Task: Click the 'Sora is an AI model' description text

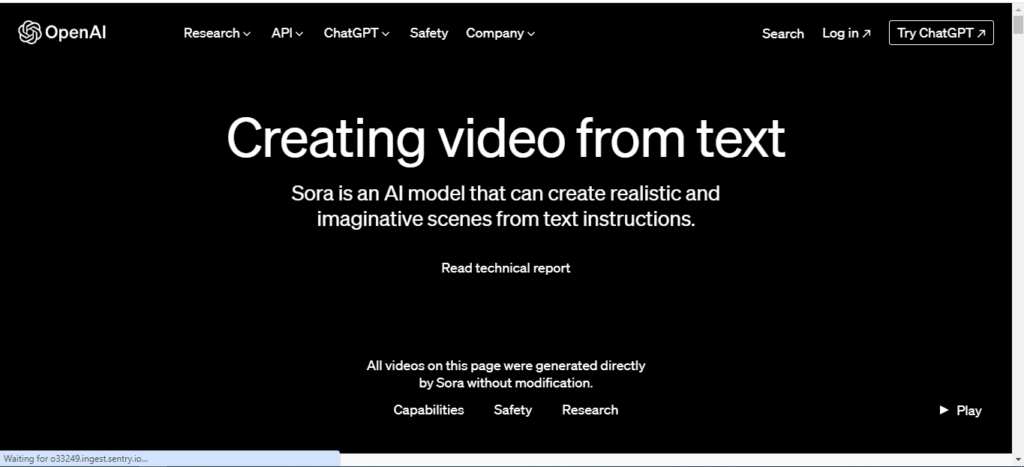Action: (x=505, y=206)
